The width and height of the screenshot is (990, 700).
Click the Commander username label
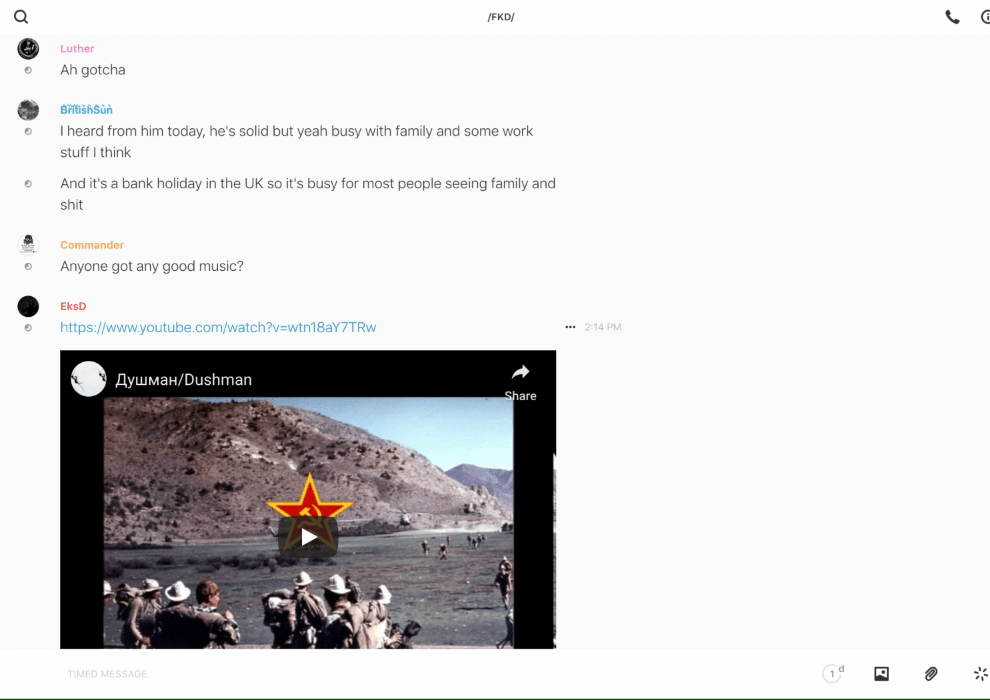click(92, 245)
